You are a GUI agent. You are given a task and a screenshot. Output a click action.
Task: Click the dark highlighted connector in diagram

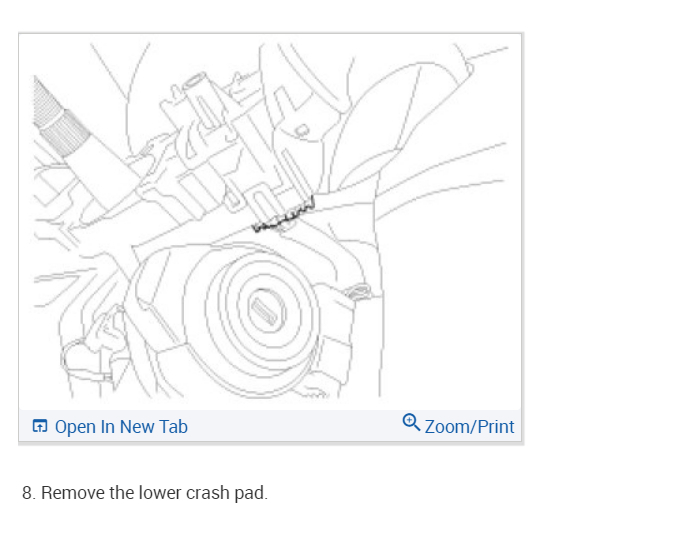pyautogui.click(x=284, y=216)
